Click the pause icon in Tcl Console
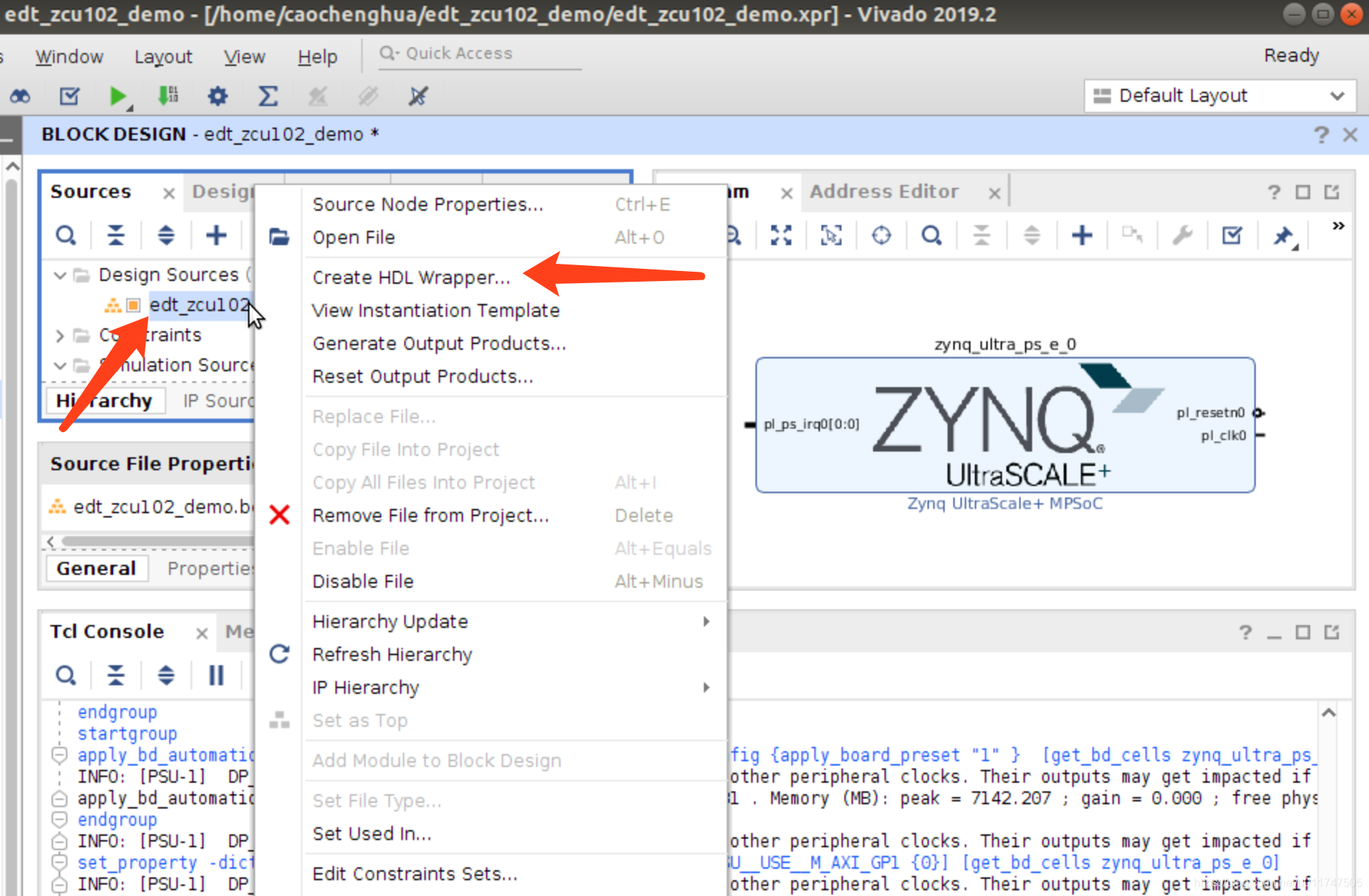Viewport: 1369px width, 896px height. point(216,675)
